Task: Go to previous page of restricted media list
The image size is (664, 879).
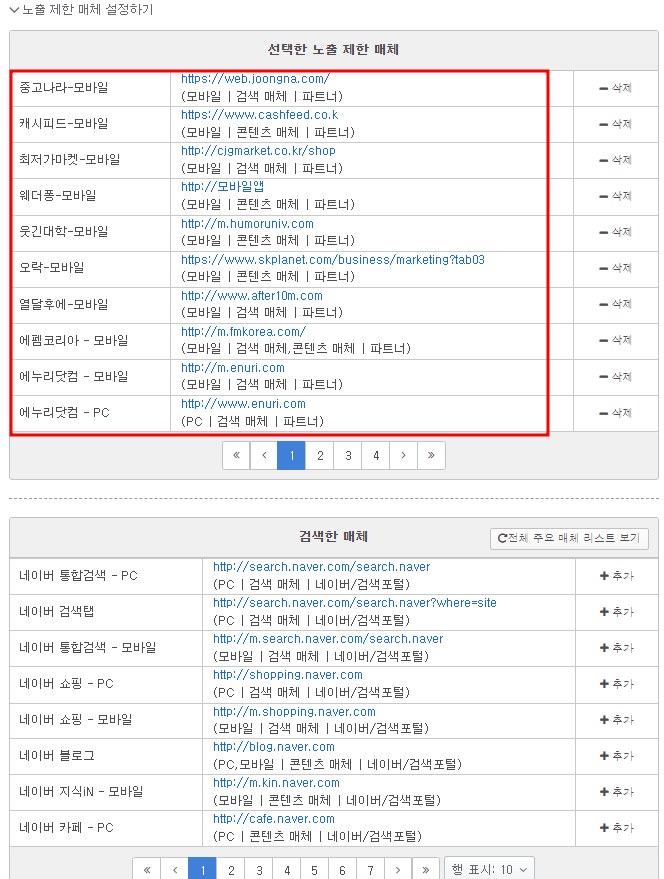Action: pyautogui.click(x=264, y=455)
